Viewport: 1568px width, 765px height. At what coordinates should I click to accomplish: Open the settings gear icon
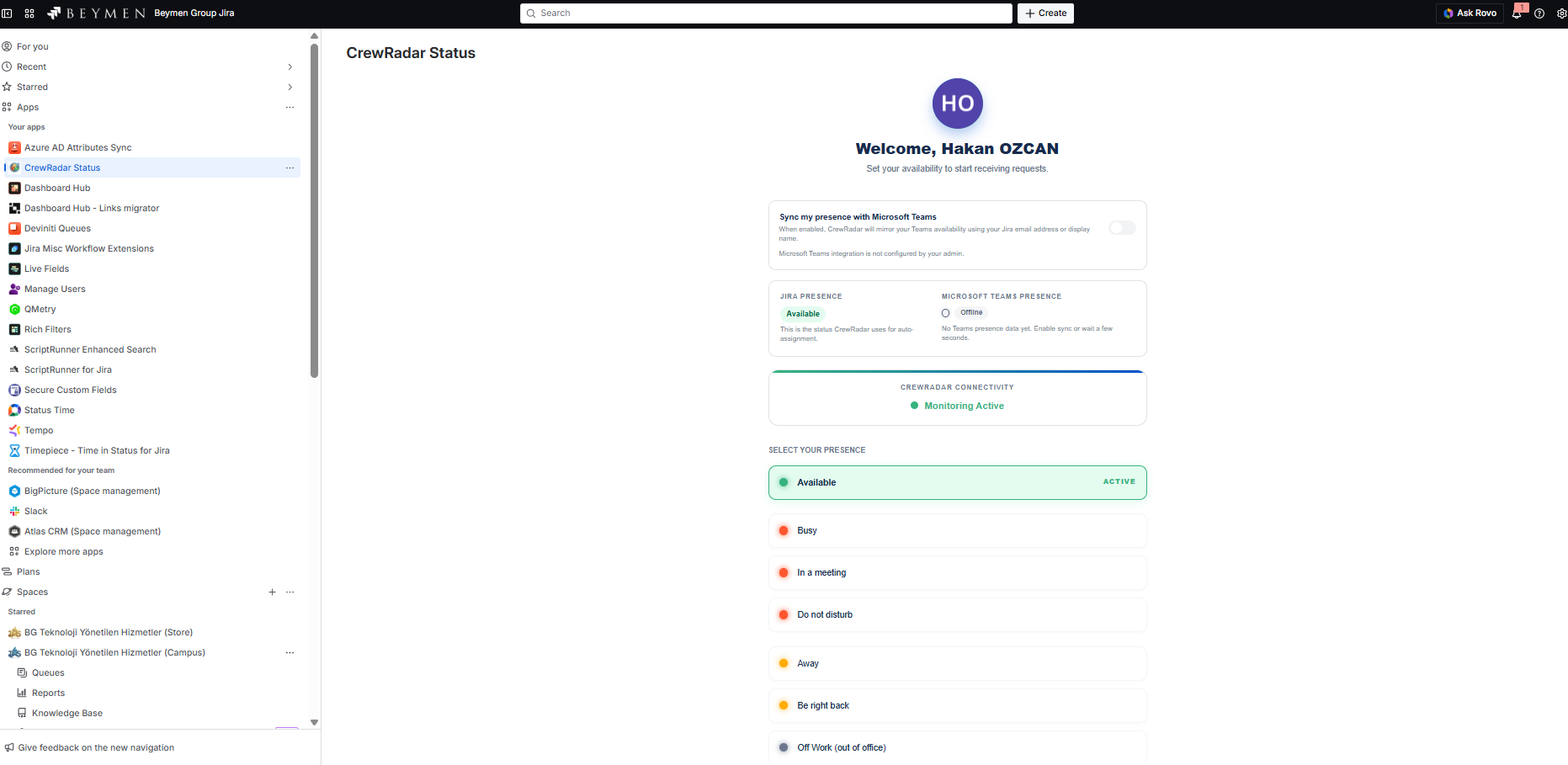click(1561, 13)
